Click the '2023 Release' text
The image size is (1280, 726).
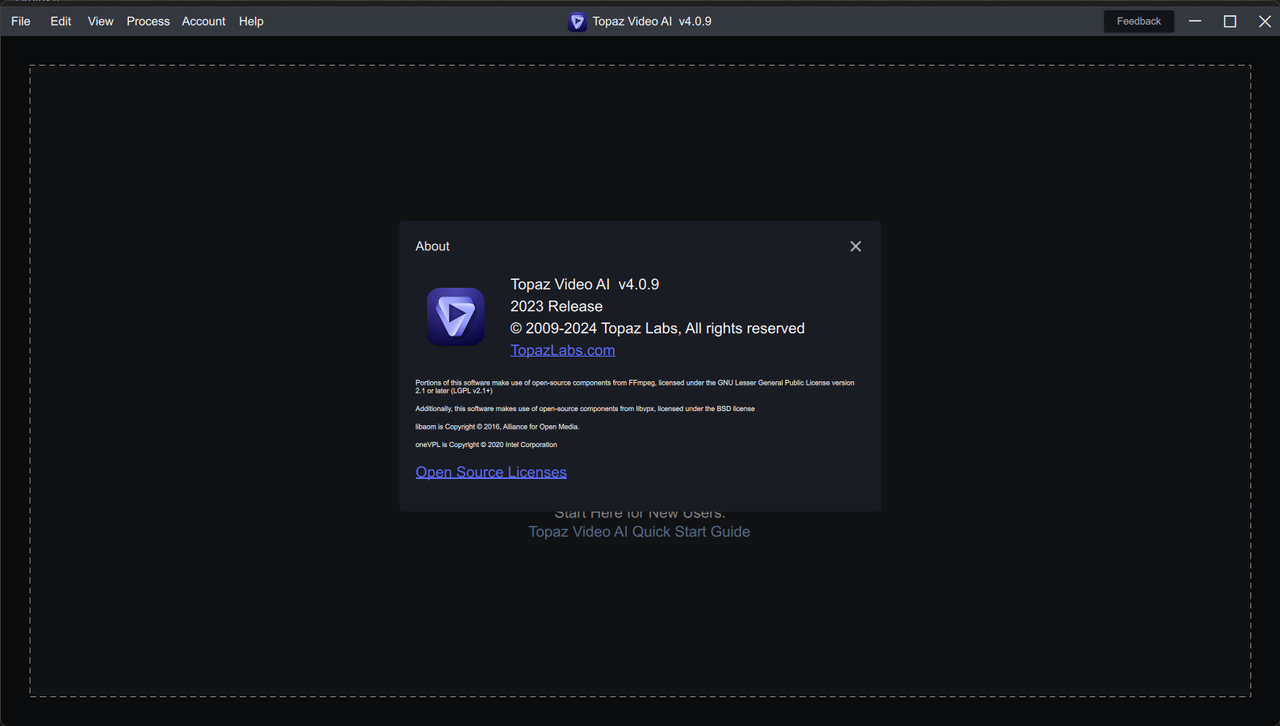click(556, 306)
